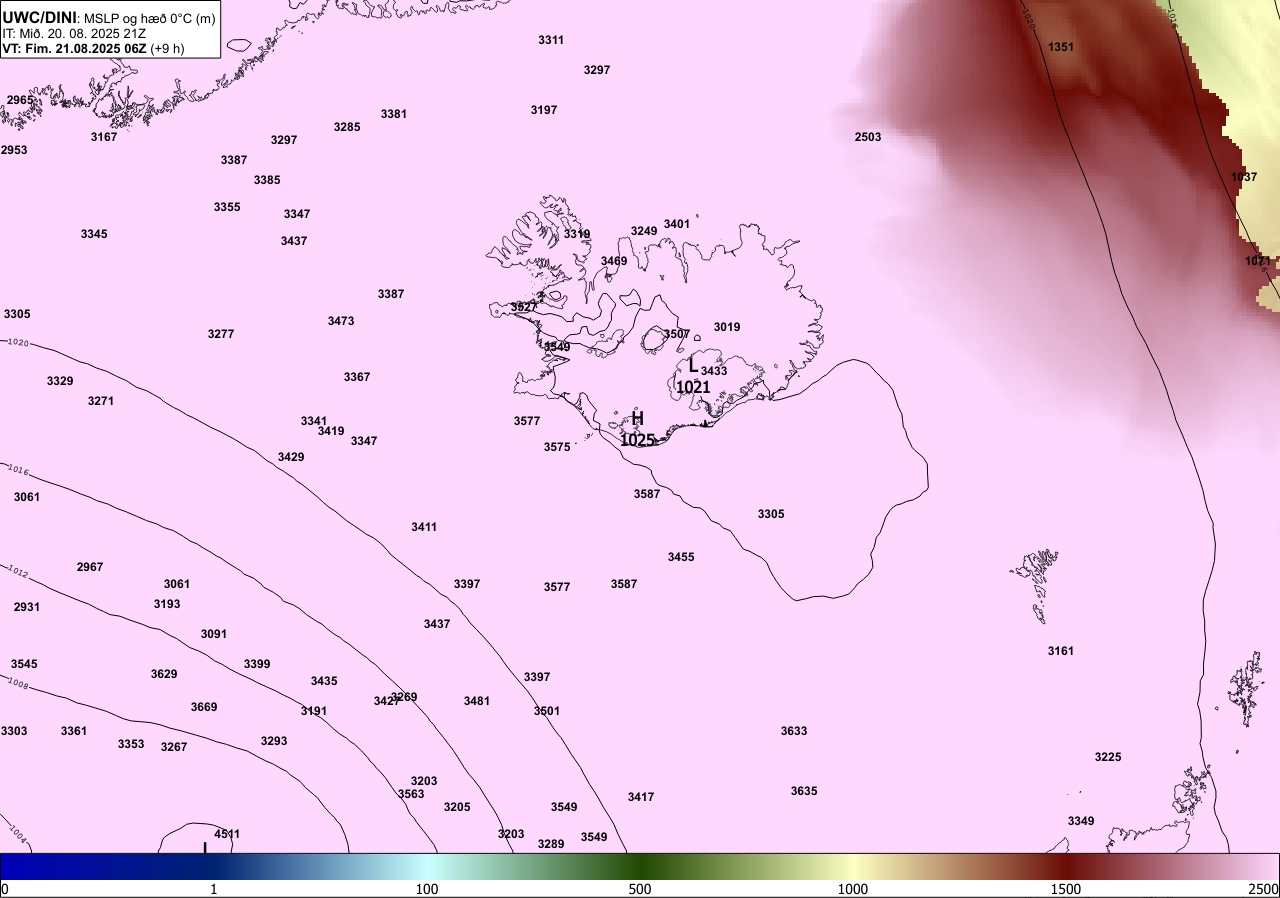This screenshot has height=898, width=1280.
Task: Click the 2953 height value
Action: pyautogui.click(x=14, y=150)
